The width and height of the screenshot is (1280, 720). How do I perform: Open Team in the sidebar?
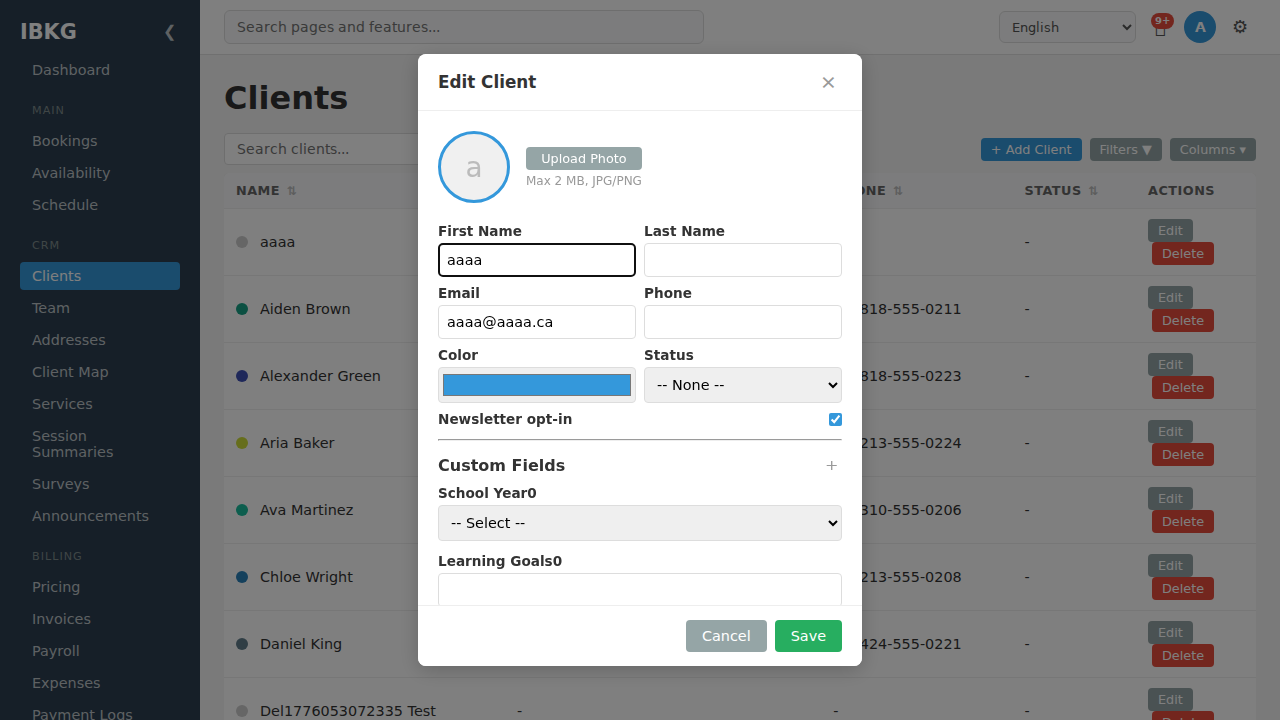(100, 308)
